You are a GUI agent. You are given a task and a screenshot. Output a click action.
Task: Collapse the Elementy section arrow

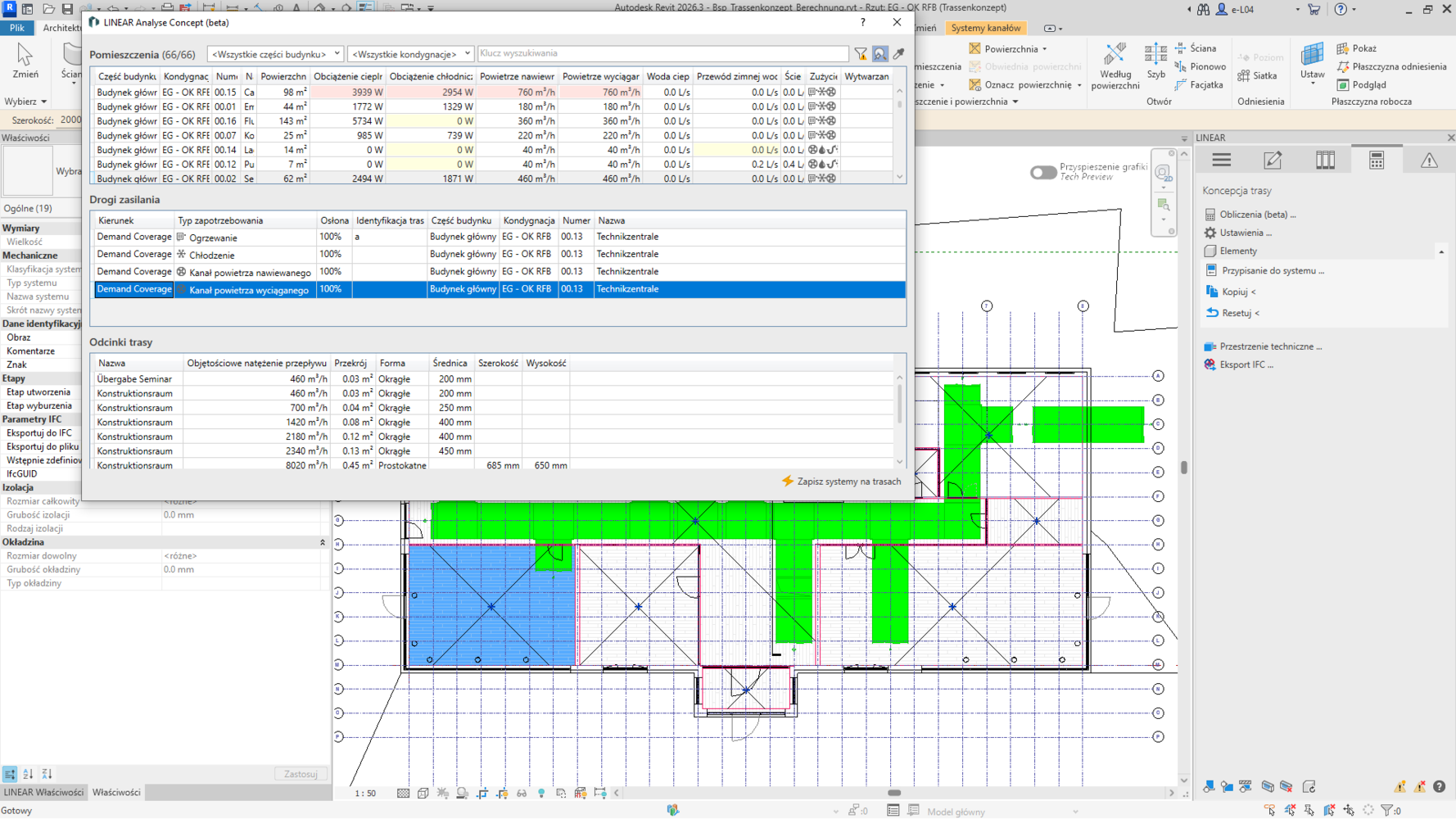click(x=1441, y=251)
